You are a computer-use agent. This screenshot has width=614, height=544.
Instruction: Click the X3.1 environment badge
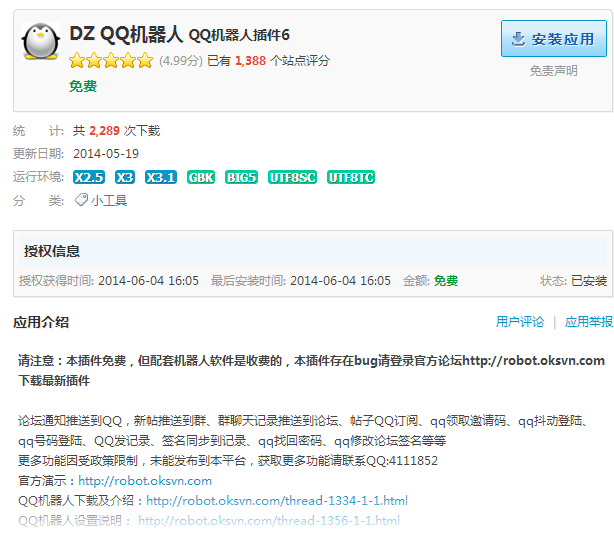click(161, 177)
